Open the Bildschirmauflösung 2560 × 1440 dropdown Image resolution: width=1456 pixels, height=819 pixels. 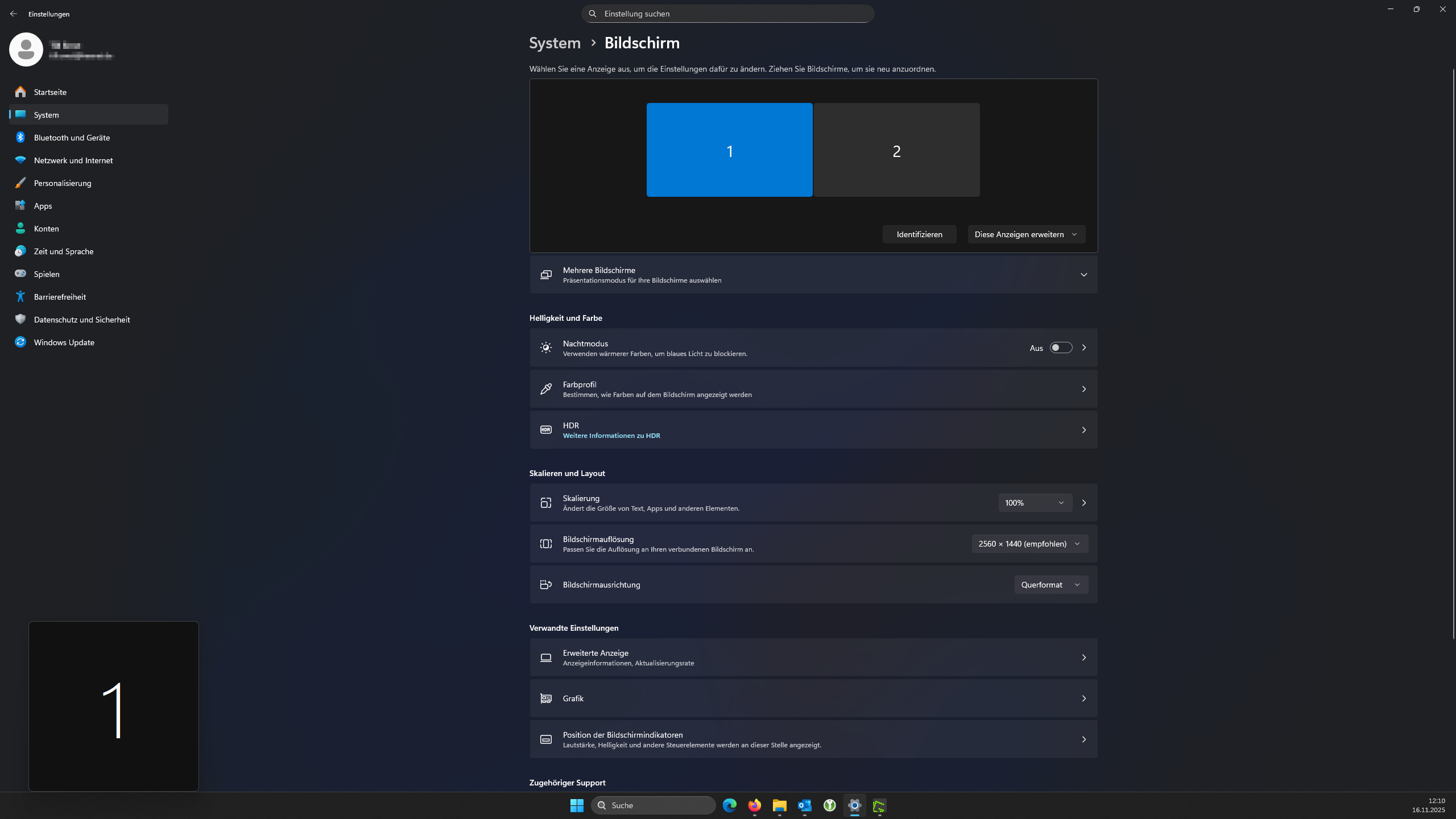point(1029,544)
